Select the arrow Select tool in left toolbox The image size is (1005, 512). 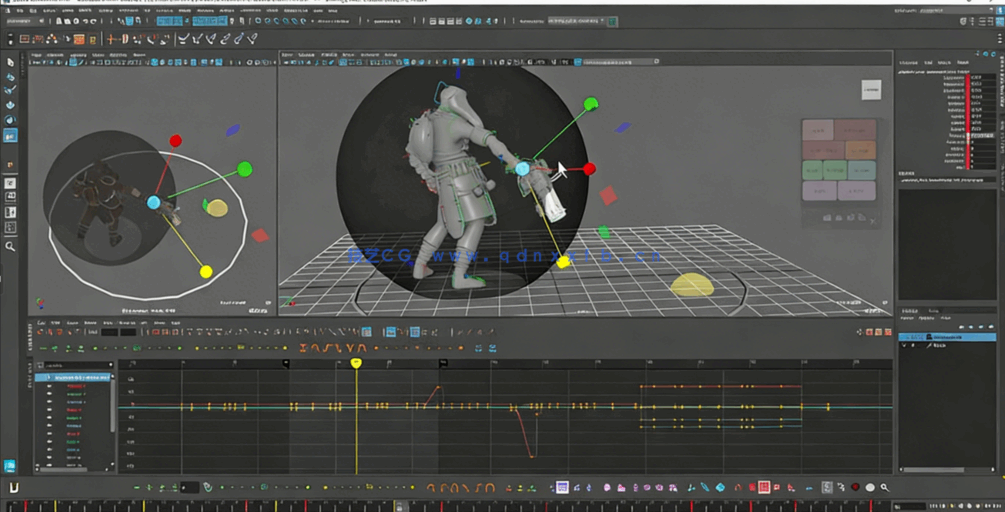11,62
